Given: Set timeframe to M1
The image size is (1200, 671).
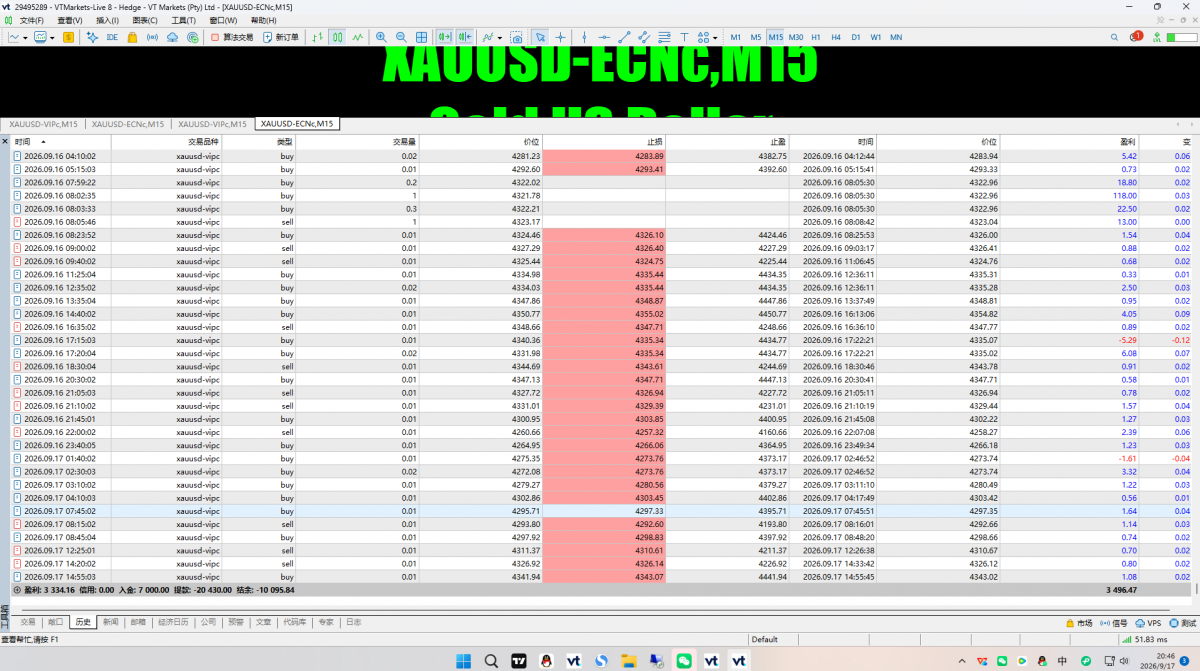Looking at the screenshot, I should (736, 37).
